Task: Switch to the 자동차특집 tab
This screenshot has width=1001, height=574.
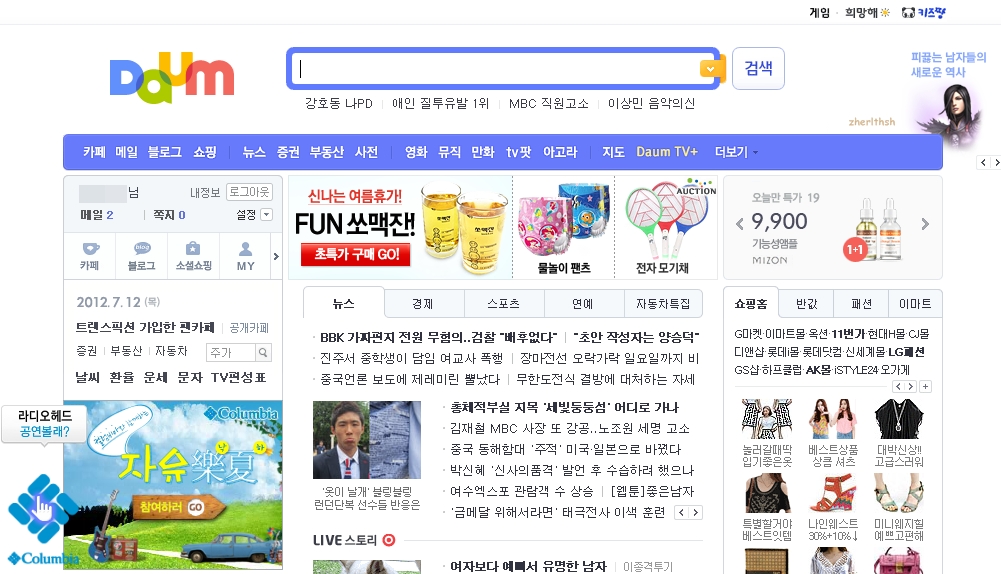Action: tap(663, 304)
